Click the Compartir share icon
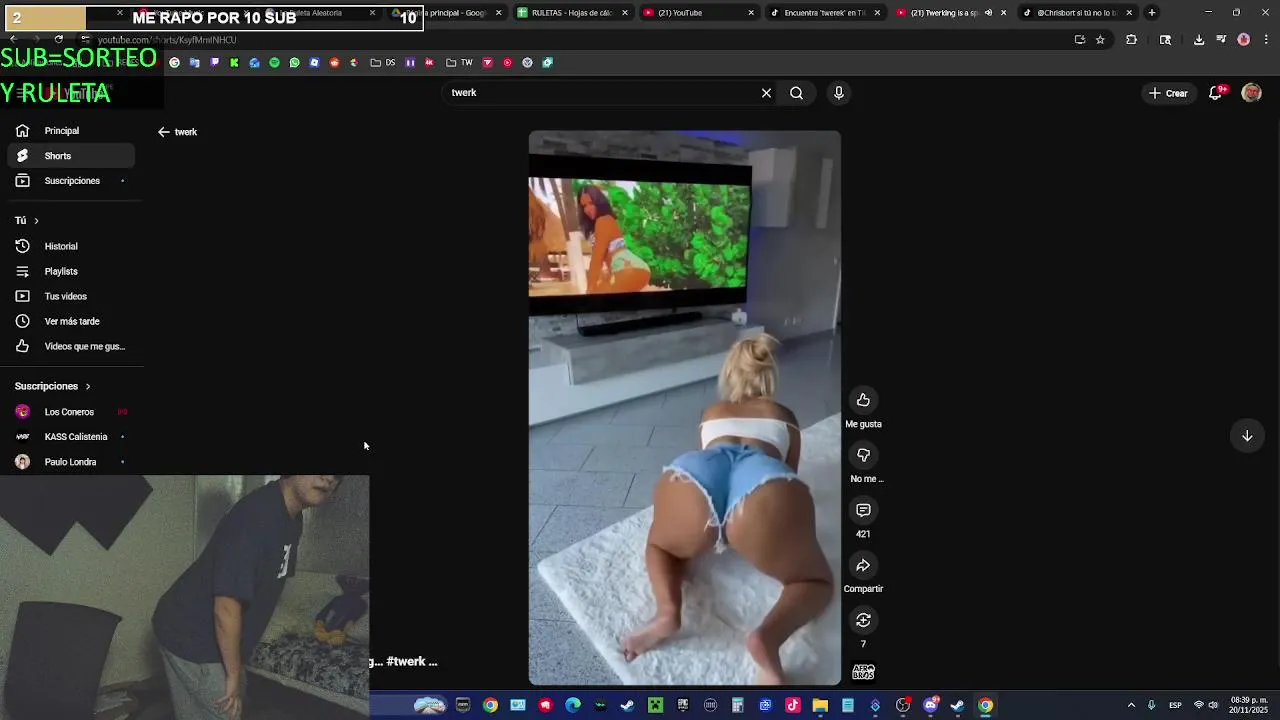 tap(863, 565)
